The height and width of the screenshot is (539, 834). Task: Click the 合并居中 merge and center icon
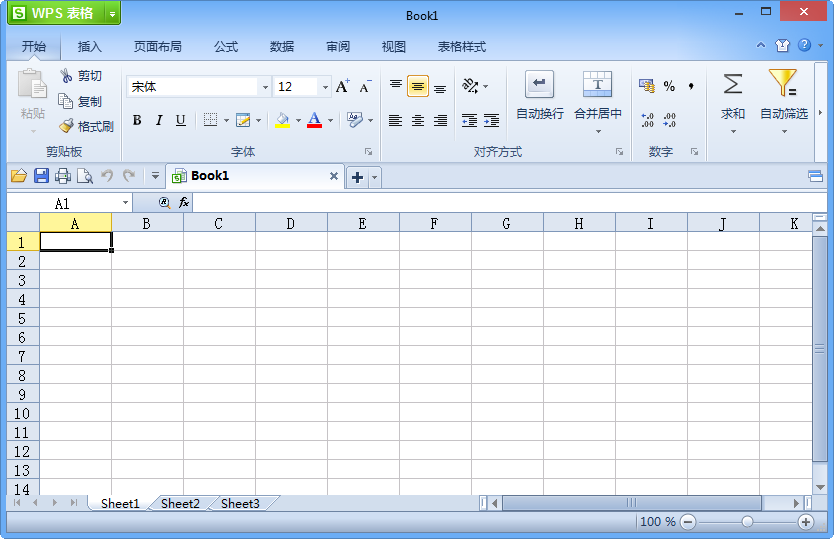(x=598, y=84)
